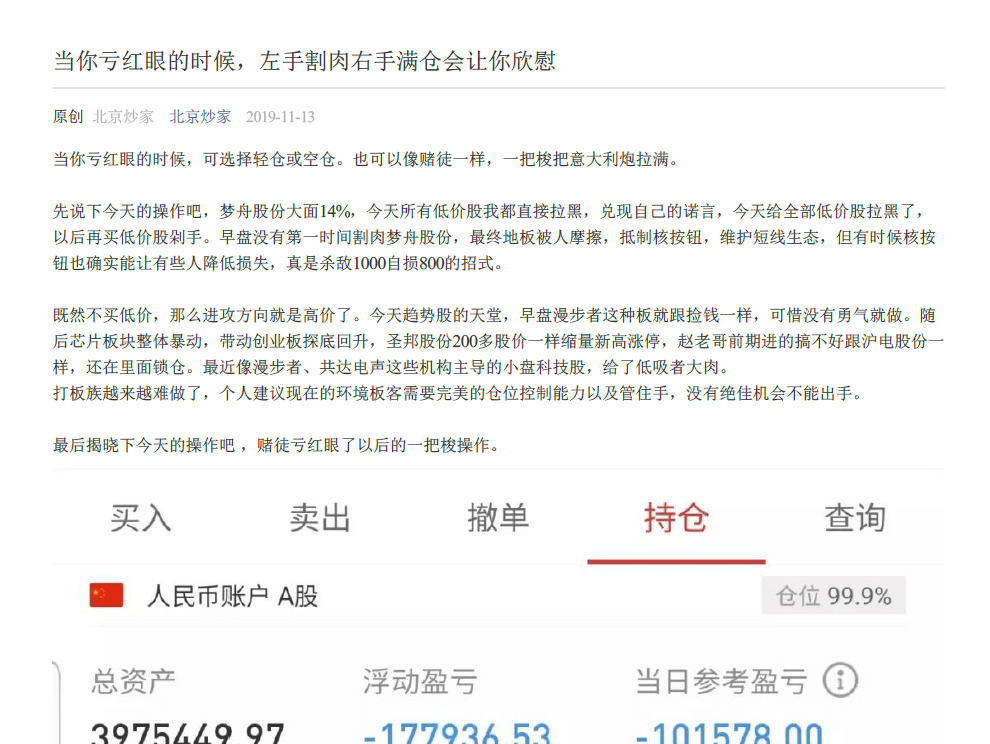Image resolution: width=990 pixels, height=744 pixels.
Task: Select the 持仓 (Positions) tab
Action: tap(676, 519)
